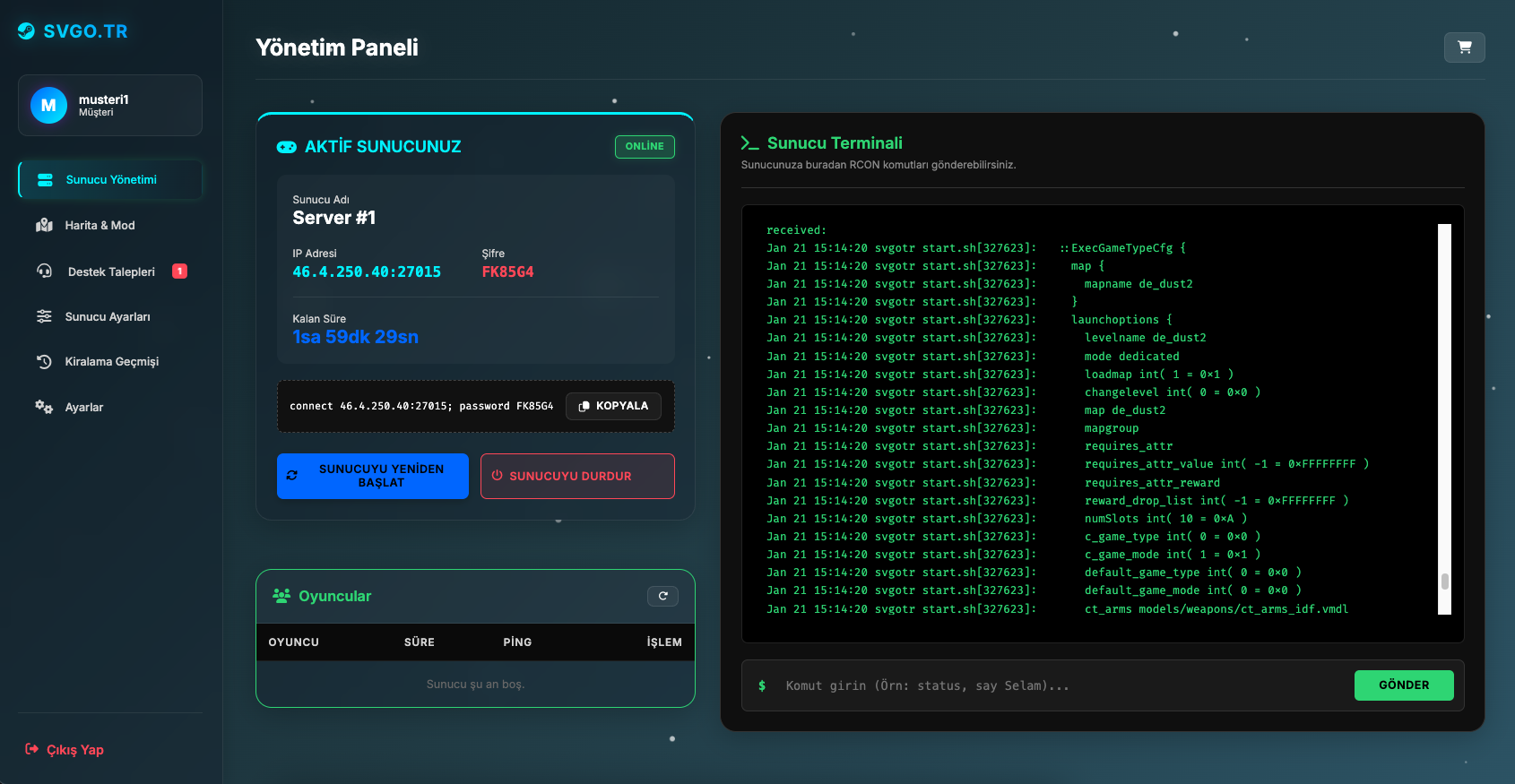The height and width of the screenshot is (784, 1515).
Task: Click the terminal prompt icon in header
Action: (x=749, y=143)
